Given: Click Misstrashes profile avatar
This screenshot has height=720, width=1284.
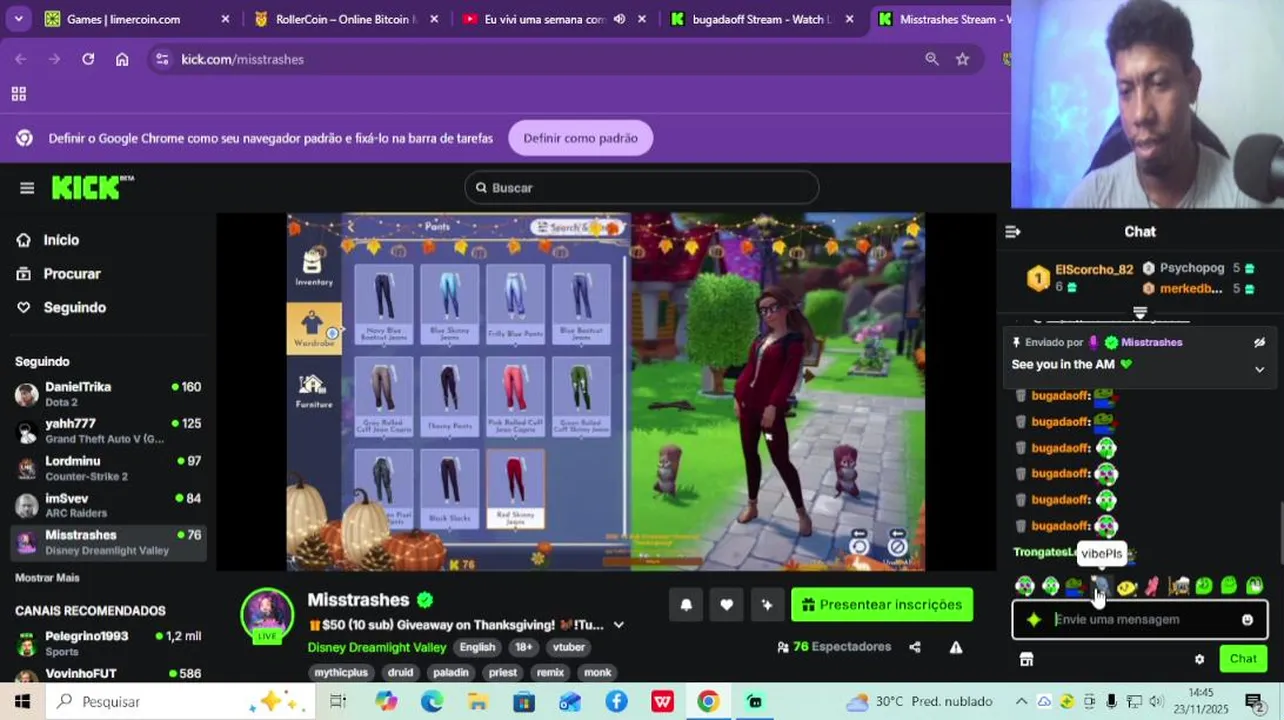Looking at the screenshot, I should 267,615.
